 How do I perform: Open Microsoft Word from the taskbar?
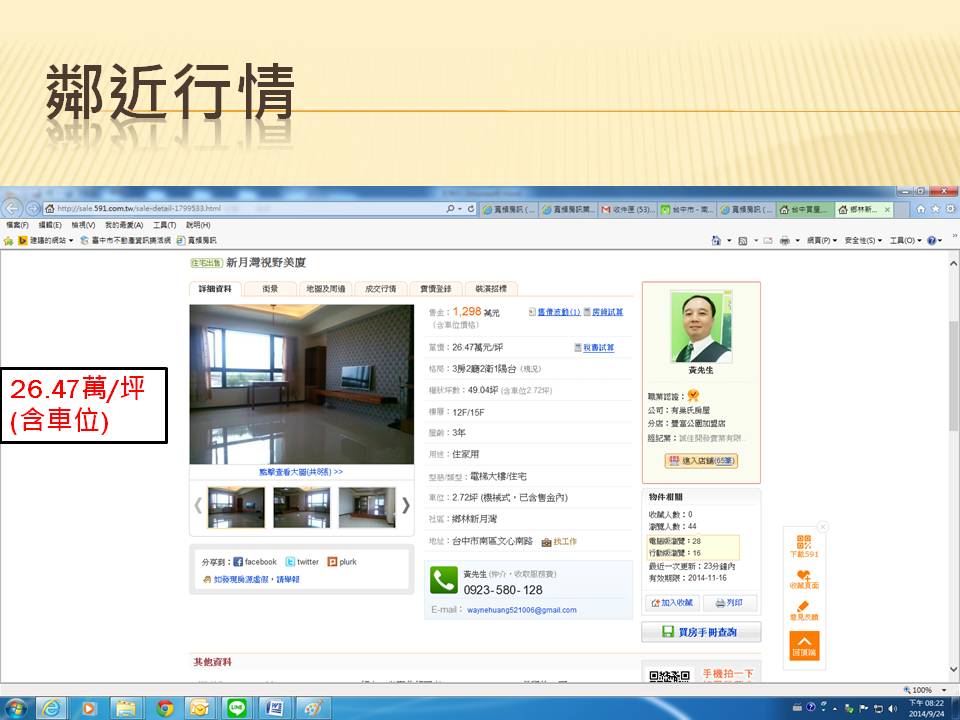tap(274, 708)
